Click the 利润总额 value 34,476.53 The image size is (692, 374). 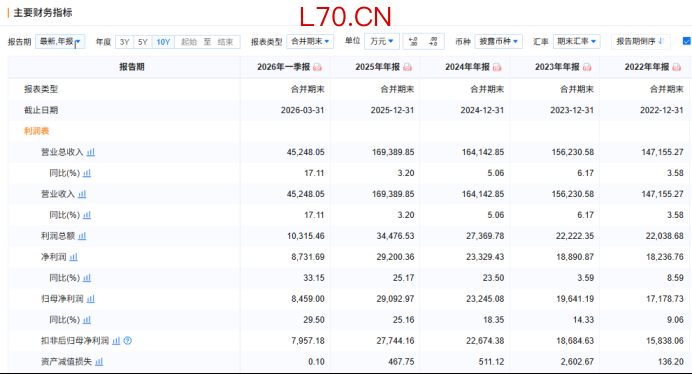(x=395, y=236)
